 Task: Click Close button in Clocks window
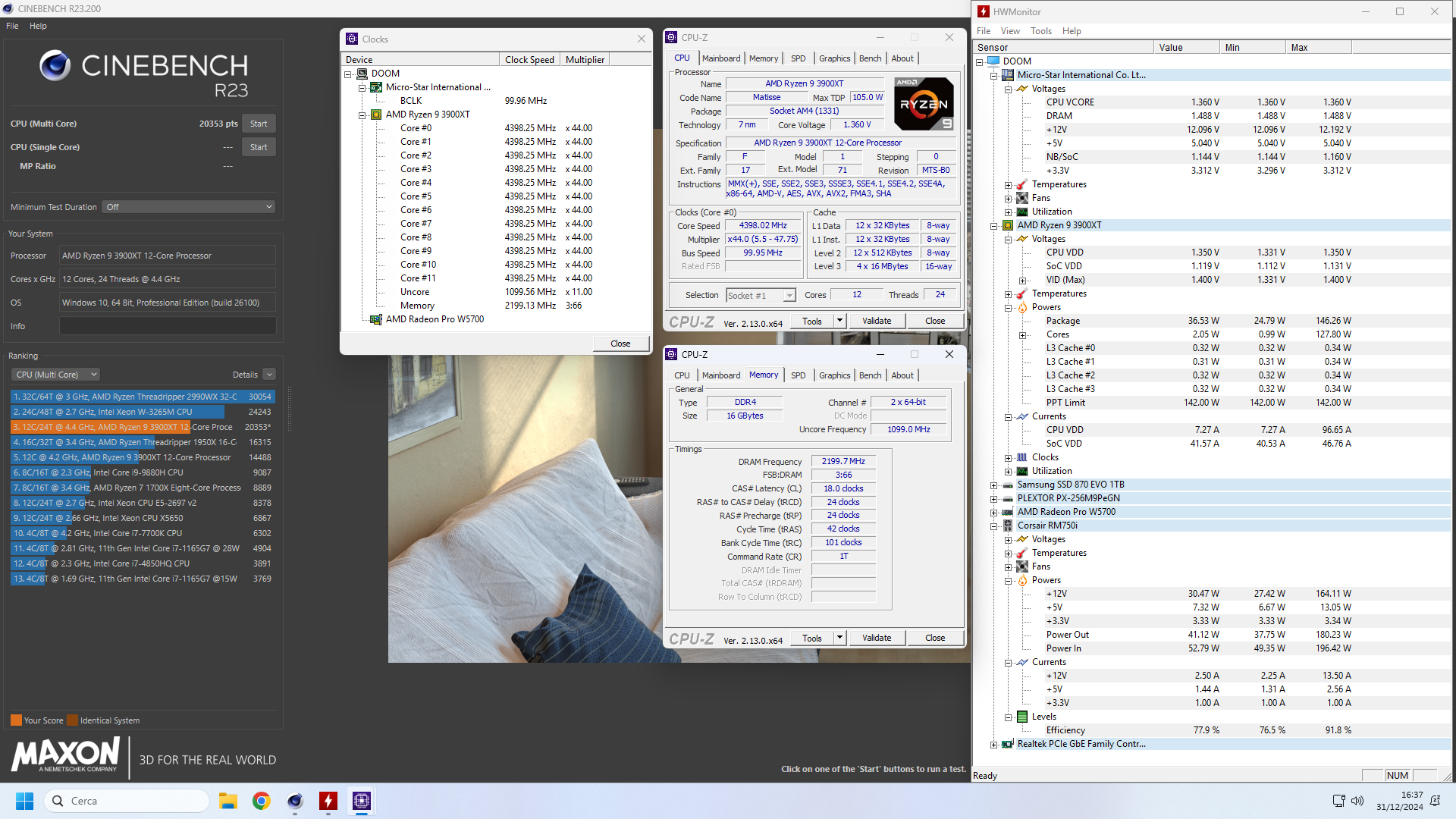pyautogui.click(x=620, y=344)
